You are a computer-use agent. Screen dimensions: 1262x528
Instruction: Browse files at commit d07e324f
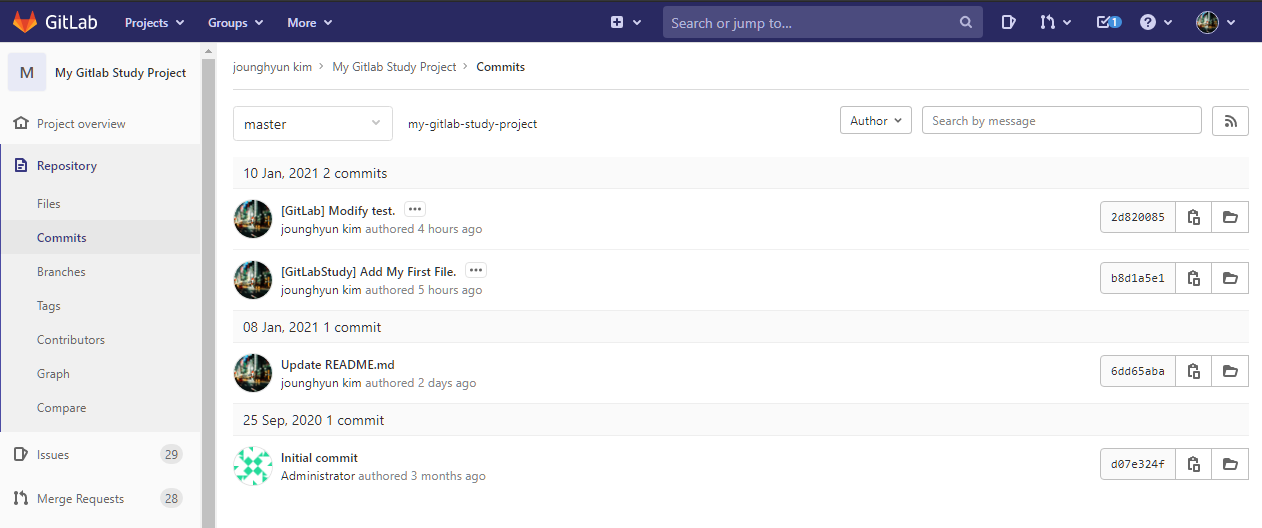tap(1230, 464)
